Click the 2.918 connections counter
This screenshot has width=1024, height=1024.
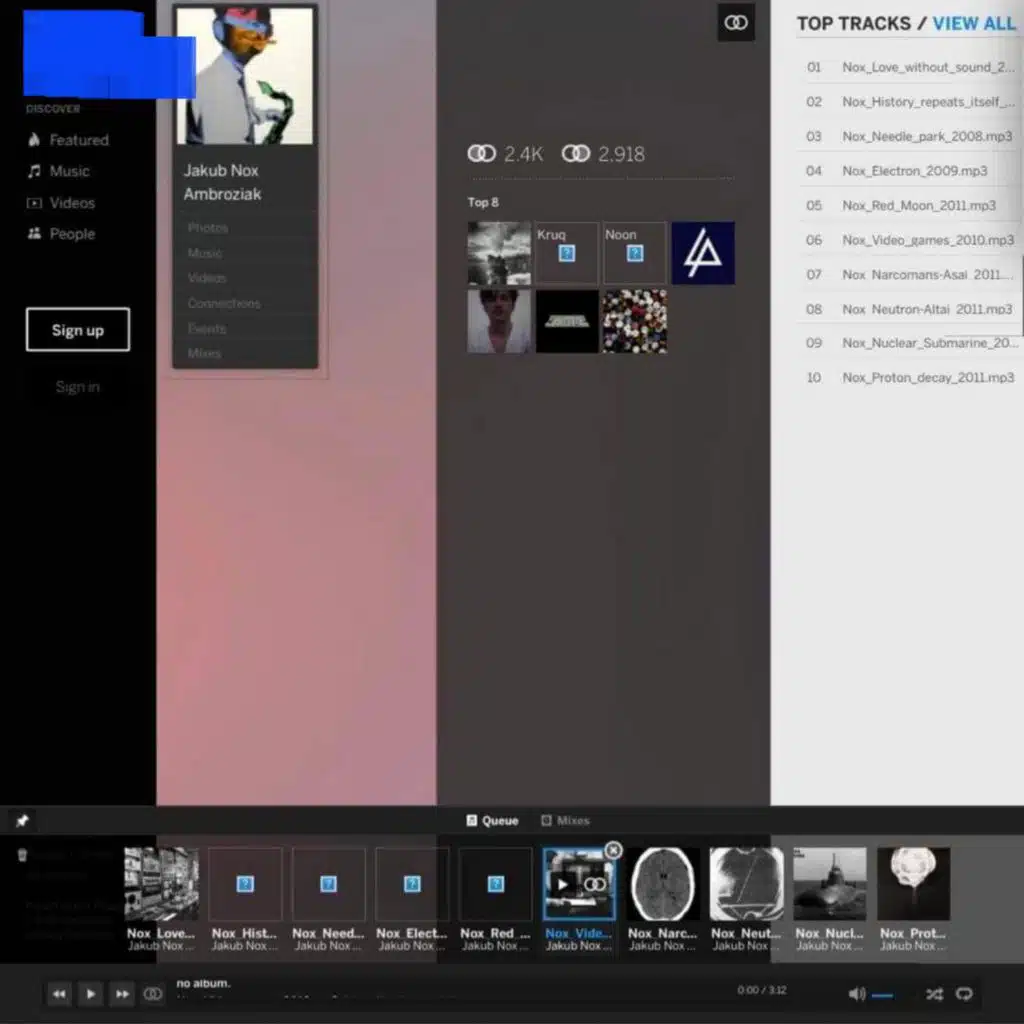point(603,154)
